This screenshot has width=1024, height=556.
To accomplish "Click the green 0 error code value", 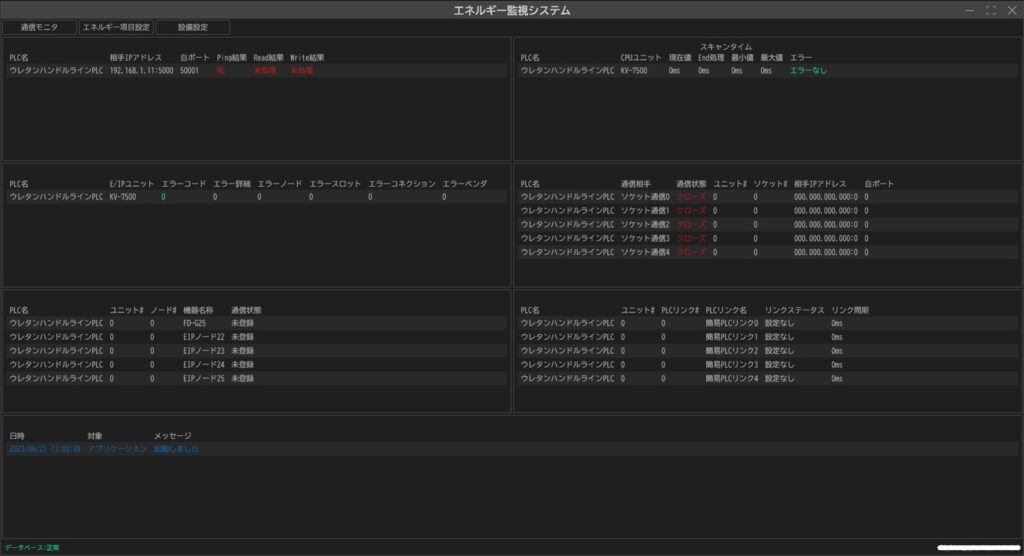I will tap(163, 197).
